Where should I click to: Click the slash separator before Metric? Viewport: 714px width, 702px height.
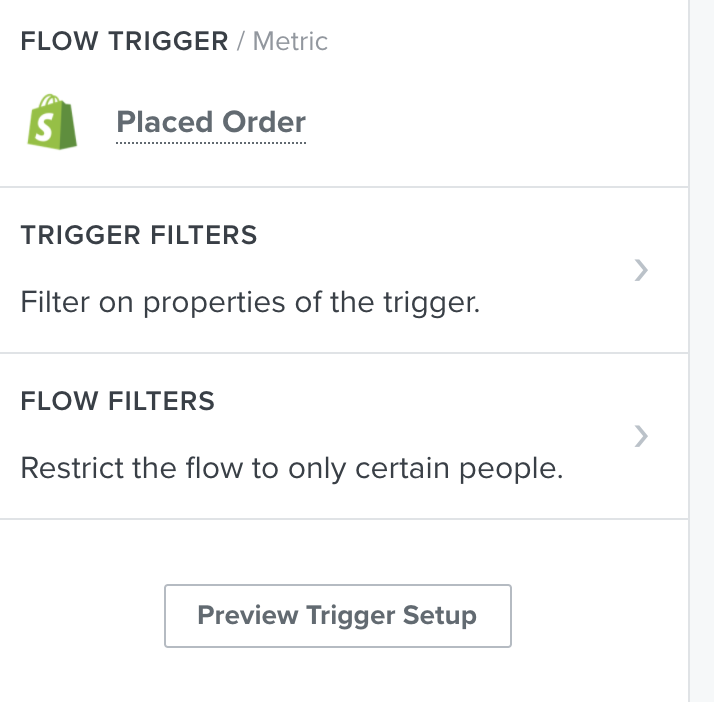pos(240,41)
